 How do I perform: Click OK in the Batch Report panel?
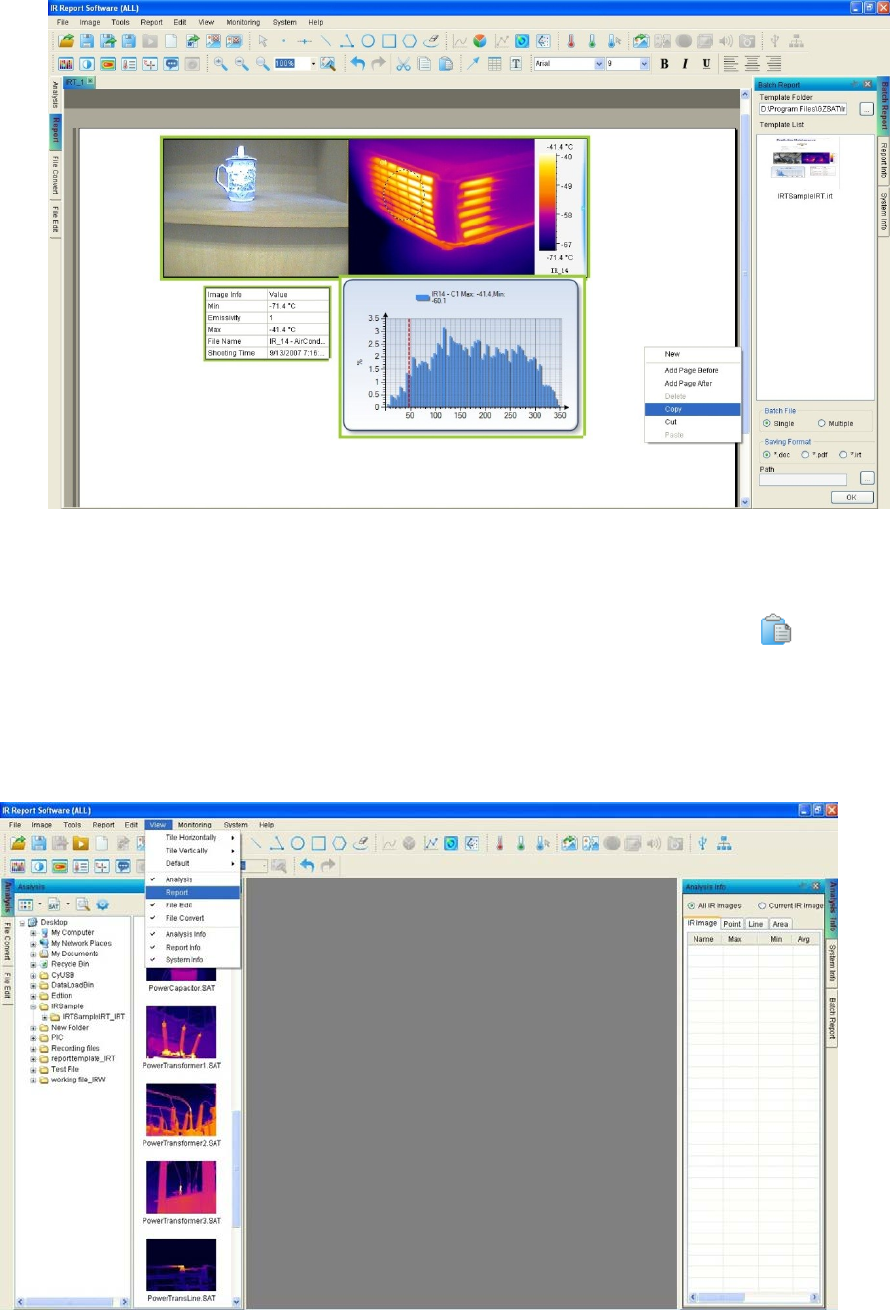pos(852,496)
